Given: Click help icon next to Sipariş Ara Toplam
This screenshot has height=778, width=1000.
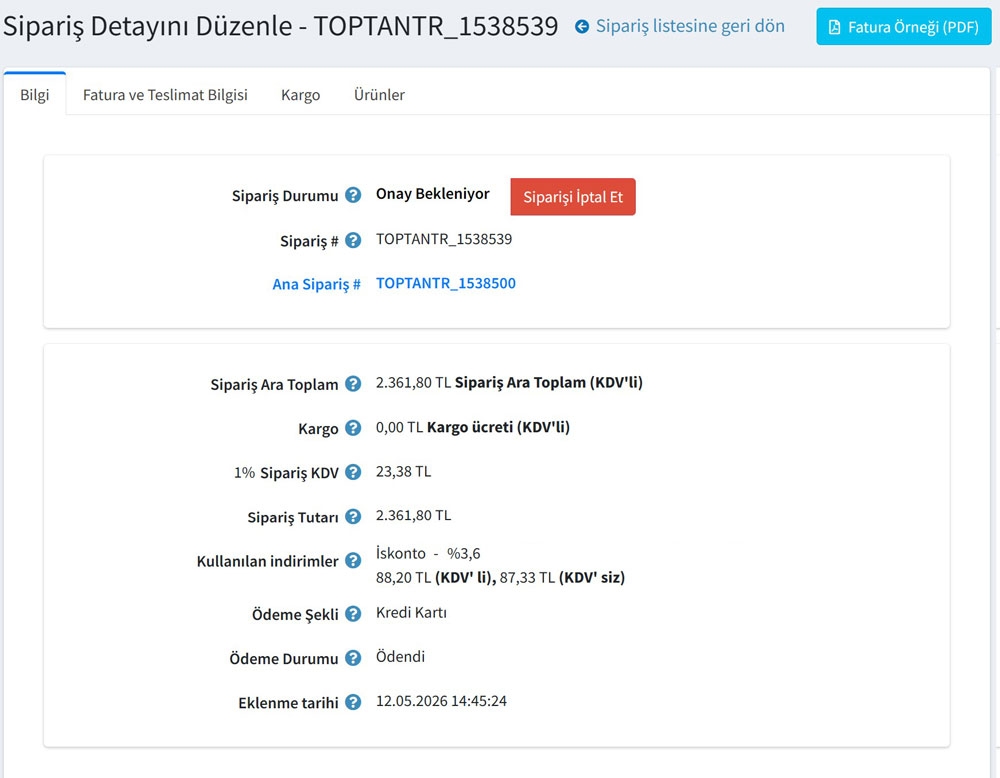Looking at the screenshot, I should (x=353, y=384).
